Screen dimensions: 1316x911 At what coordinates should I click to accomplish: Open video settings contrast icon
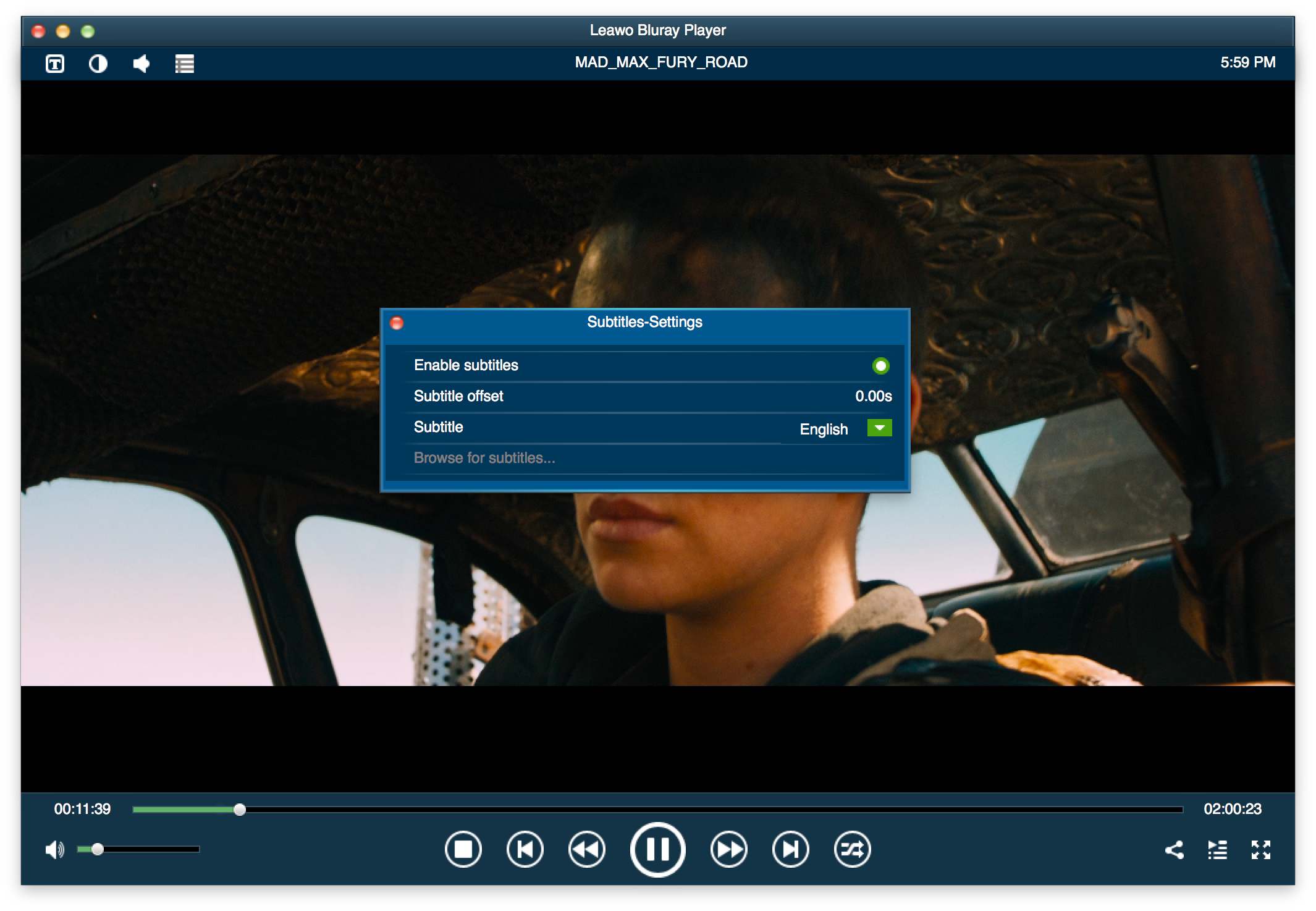[x=98, y=64]
